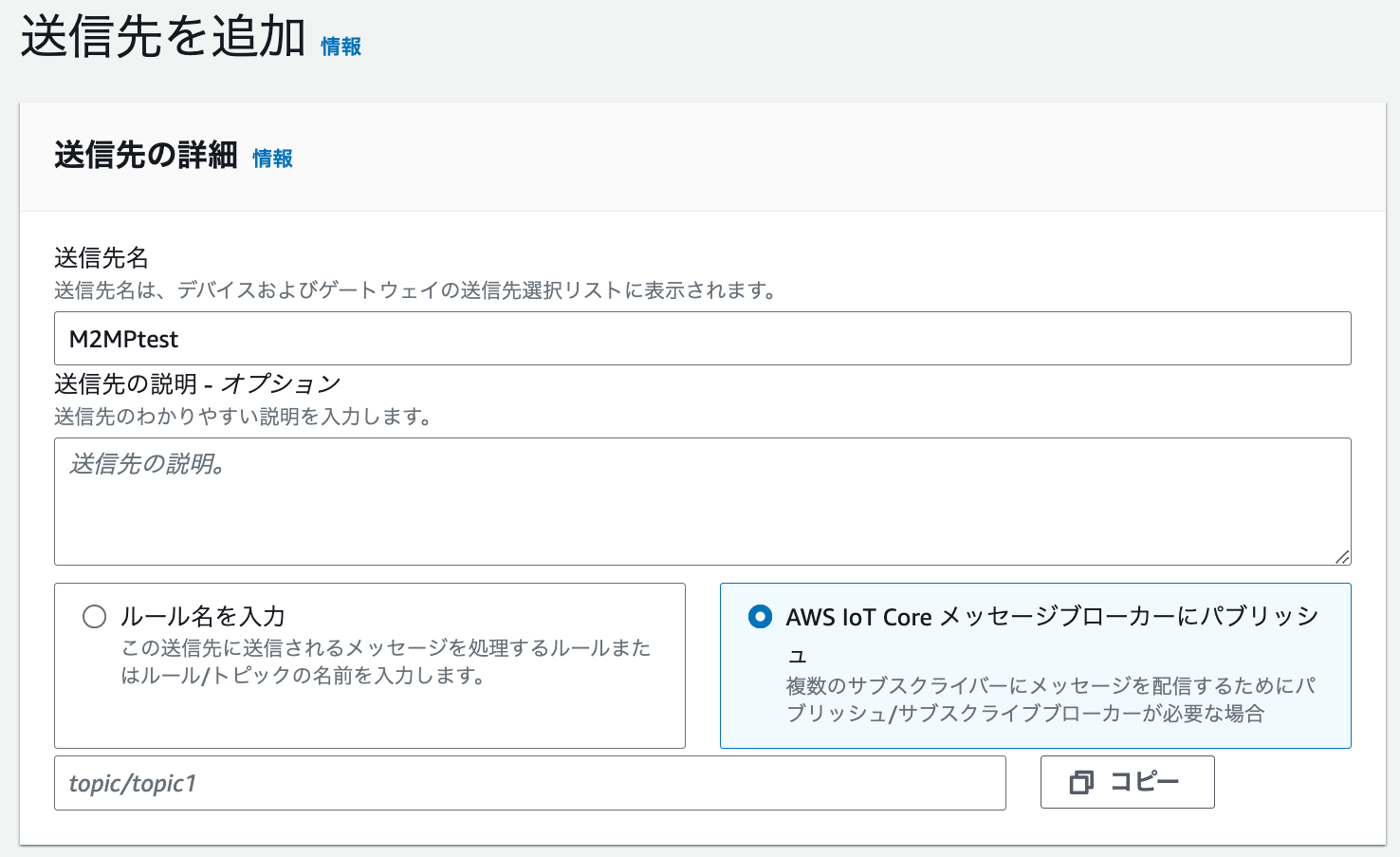The width and height of the screenshot is (1400, 857).
Task: Click the 送信先名 field label
Action: pos(101,258)
